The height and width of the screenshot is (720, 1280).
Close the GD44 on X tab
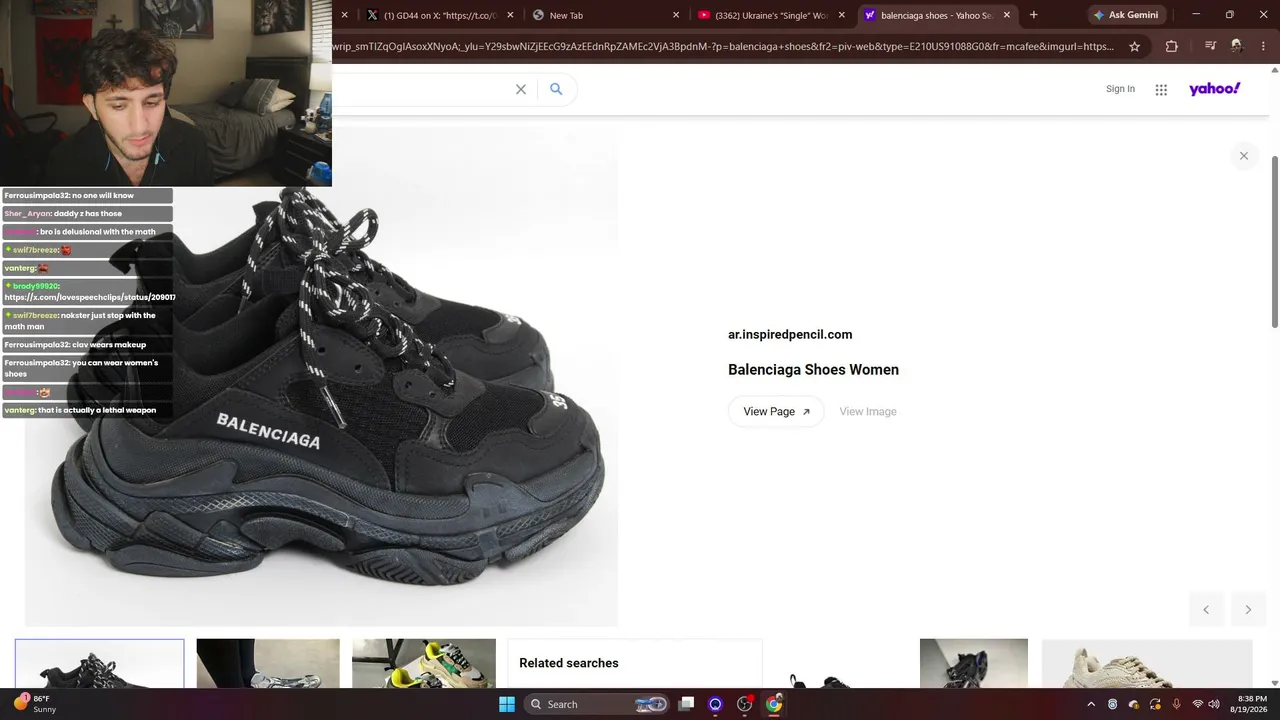(510, 15)
